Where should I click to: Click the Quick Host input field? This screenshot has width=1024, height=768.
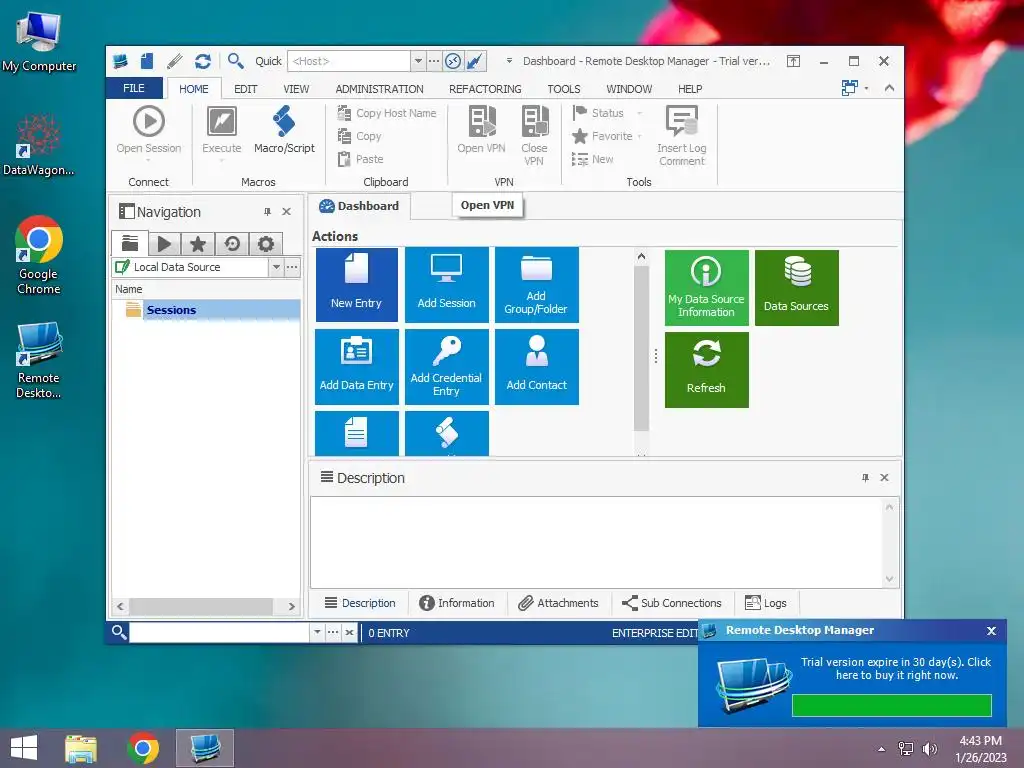tap(349, 61)
